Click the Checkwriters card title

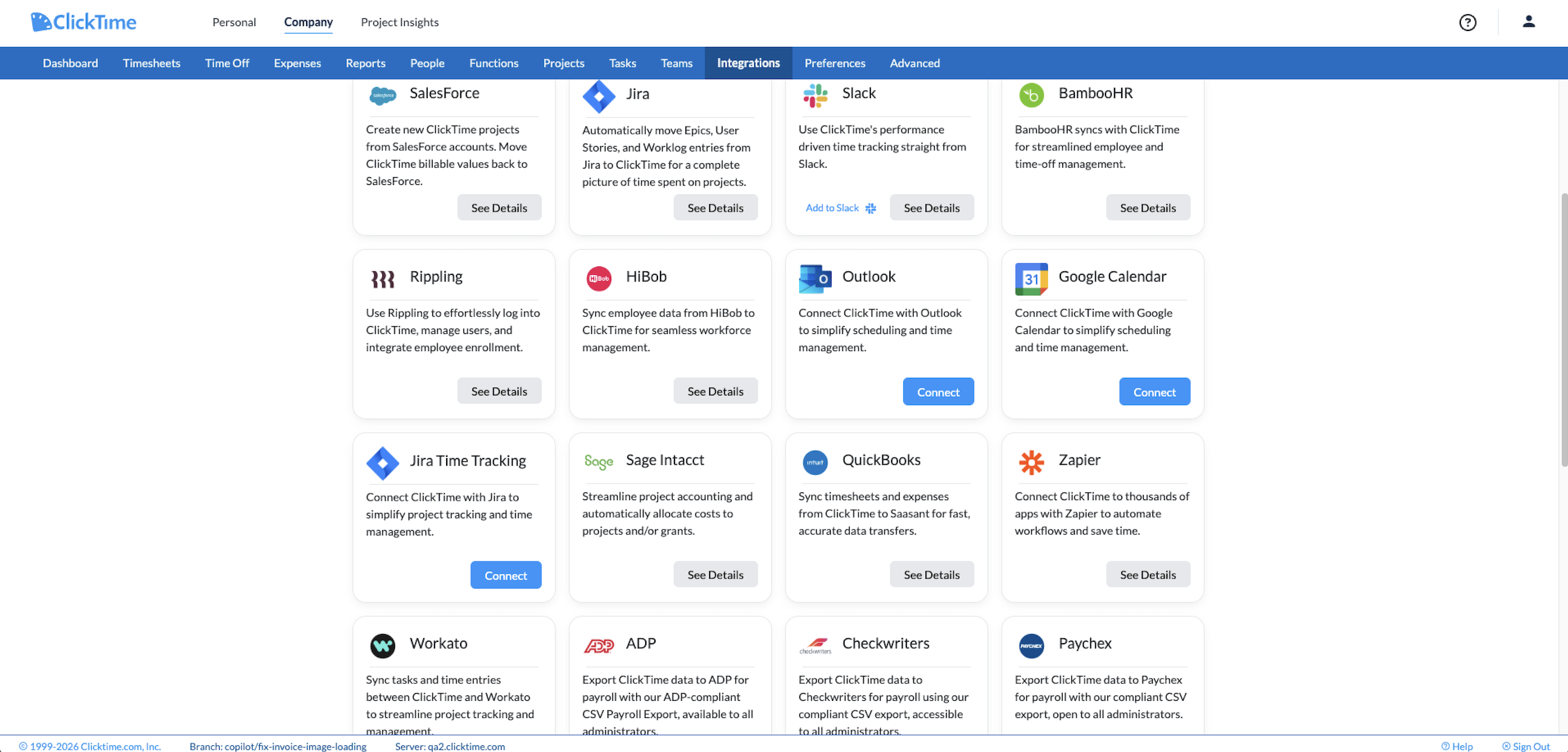pos(886,643)
